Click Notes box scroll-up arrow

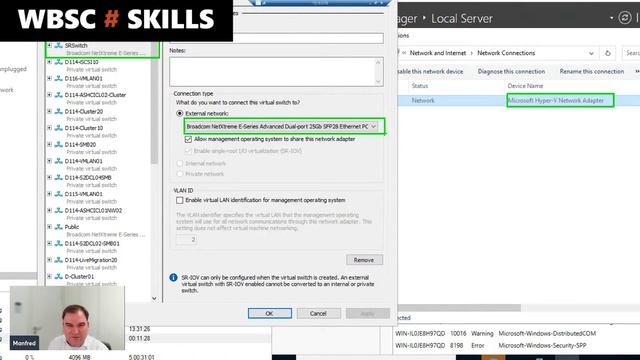click(x=378, y=62)
